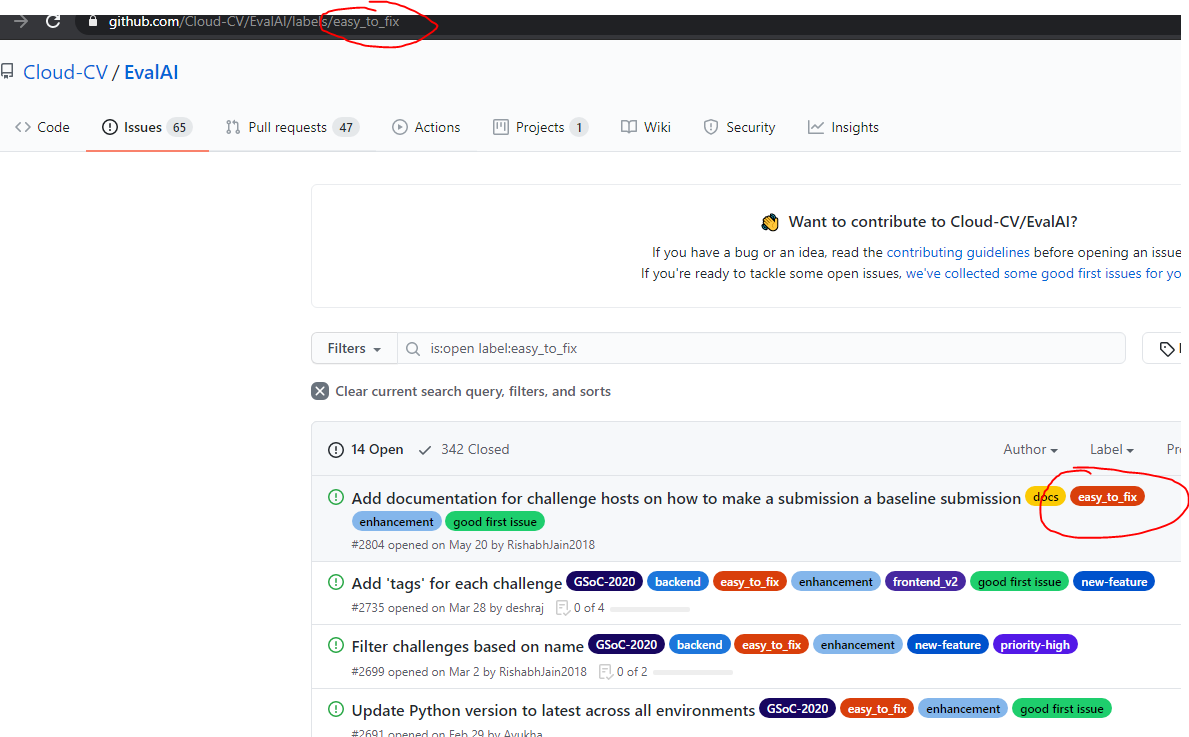The width and height of the screenshot is (1189, 737).
Task: Click the Issues counter badge showing 65
Action: point(179,127)
